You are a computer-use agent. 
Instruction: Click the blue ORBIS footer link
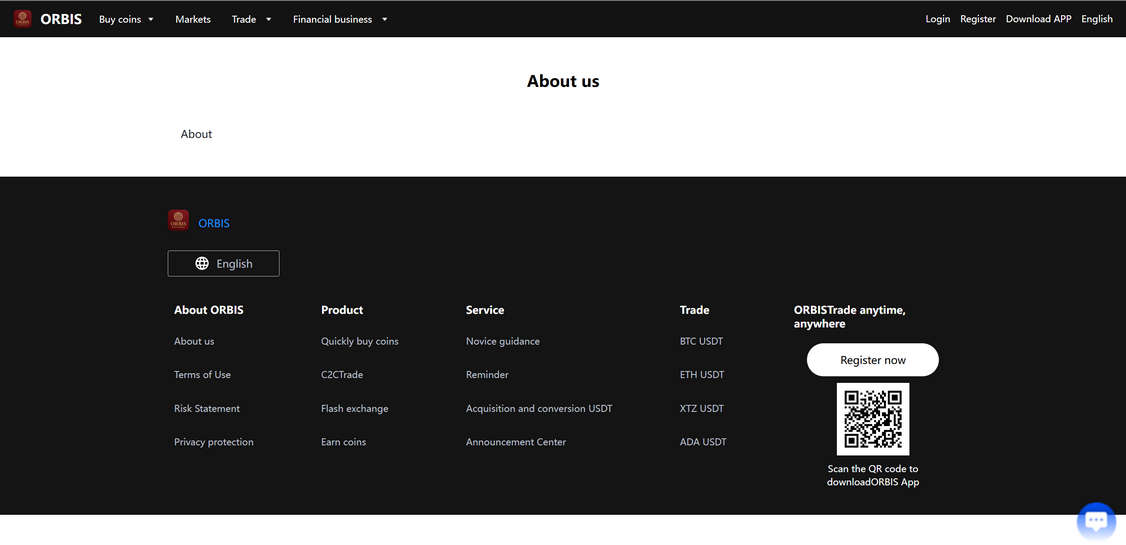(214, 223)
